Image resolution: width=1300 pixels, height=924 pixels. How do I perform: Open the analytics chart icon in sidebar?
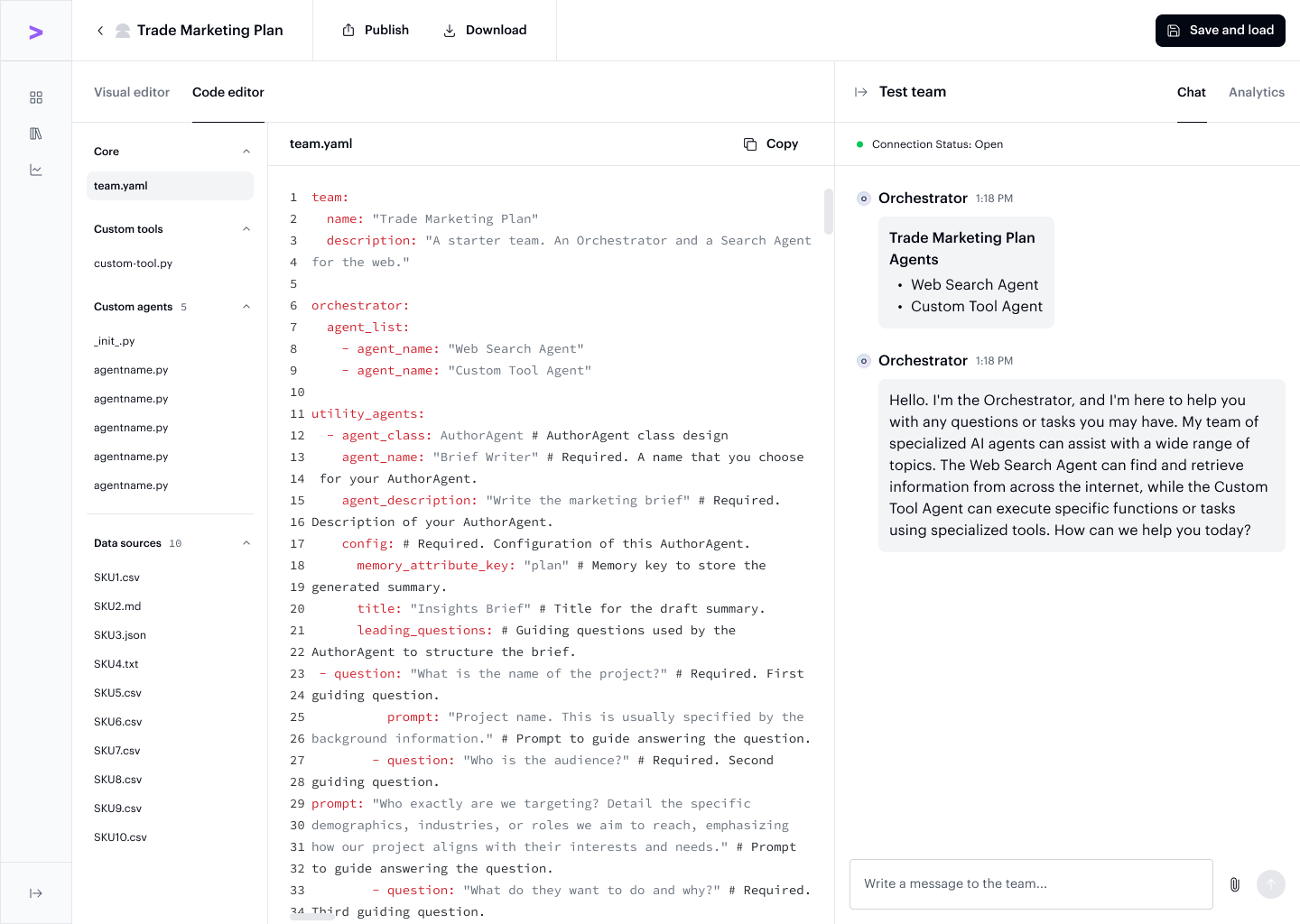(36, 170)
